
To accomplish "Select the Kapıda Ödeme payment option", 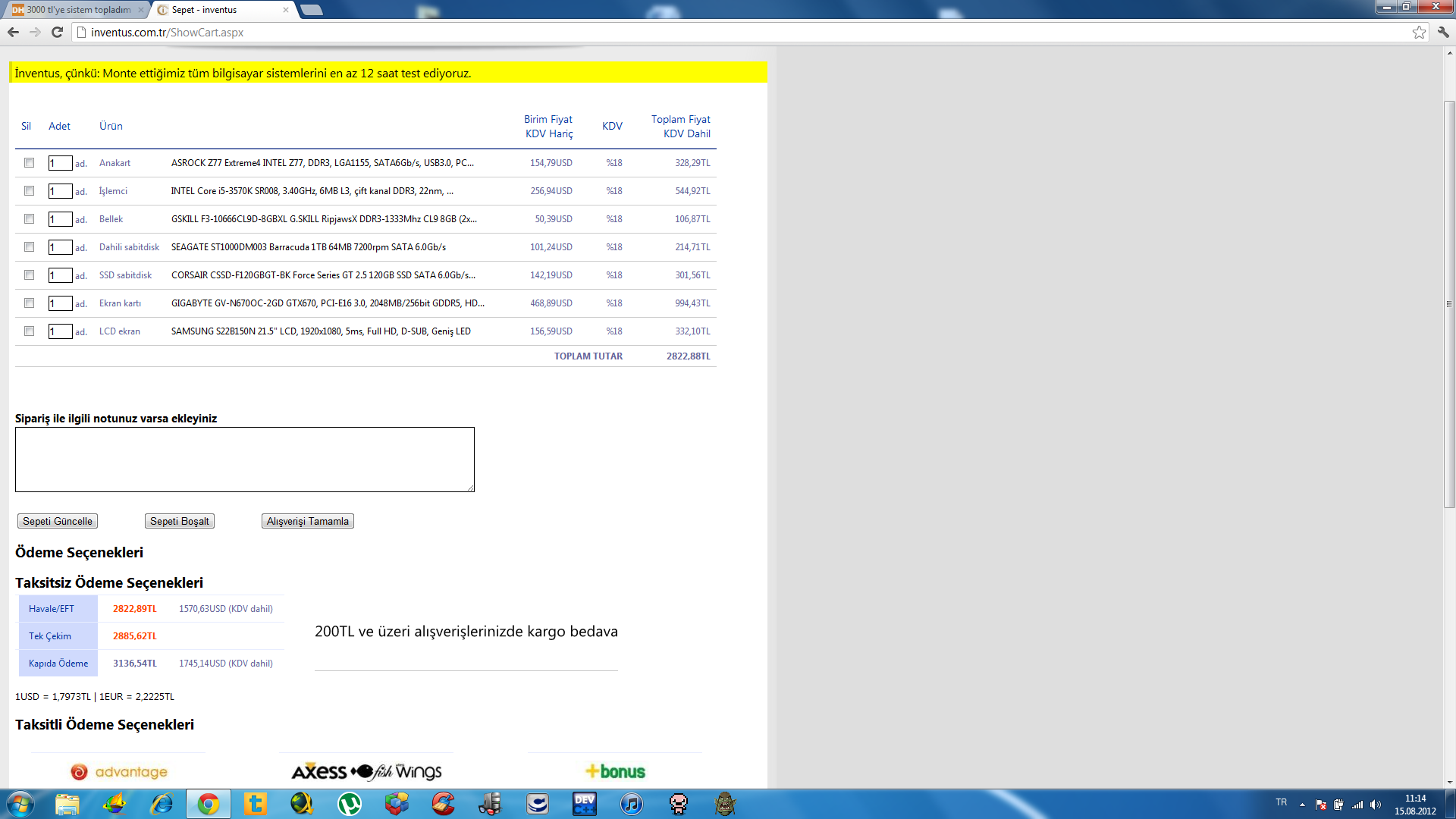I will (x=58, y=664).
